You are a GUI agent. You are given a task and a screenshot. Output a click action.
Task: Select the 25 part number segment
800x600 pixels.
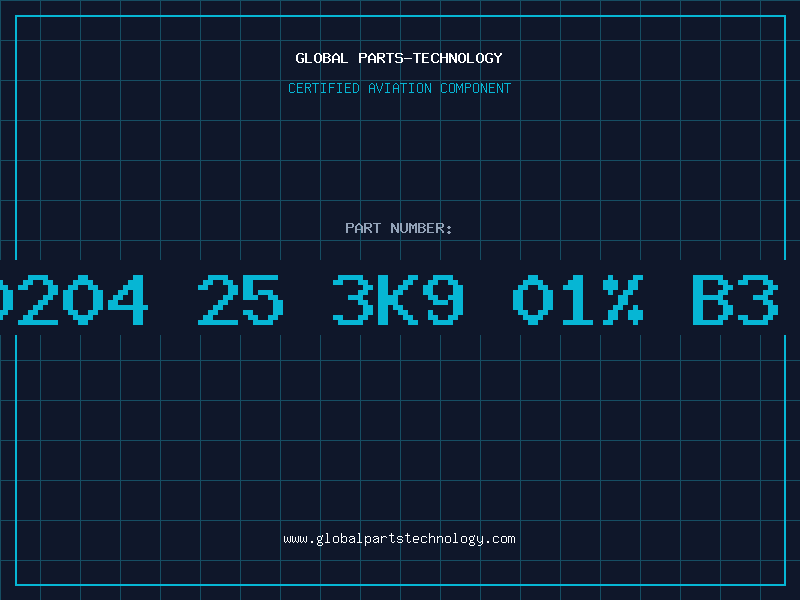pos(240,299)
